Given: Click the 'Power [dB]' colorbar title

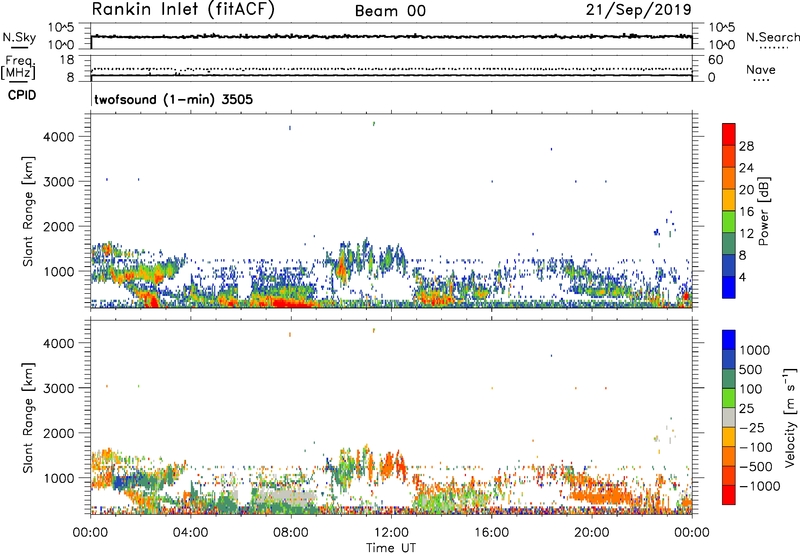Looking at the screenshot, I should point(764,211).
